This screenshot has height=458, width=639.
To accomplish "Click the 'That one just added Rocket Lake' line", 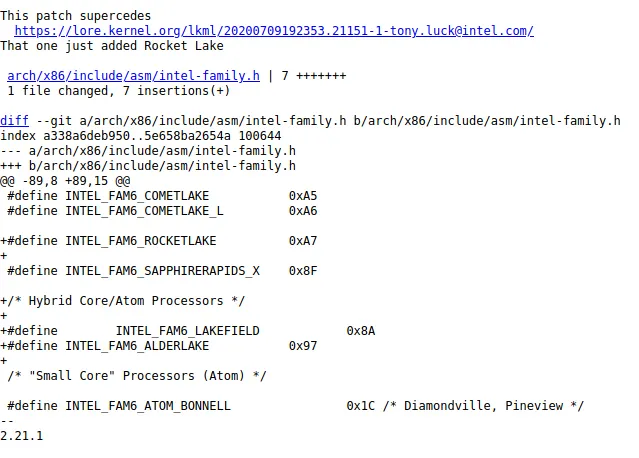I will point(112,46).
